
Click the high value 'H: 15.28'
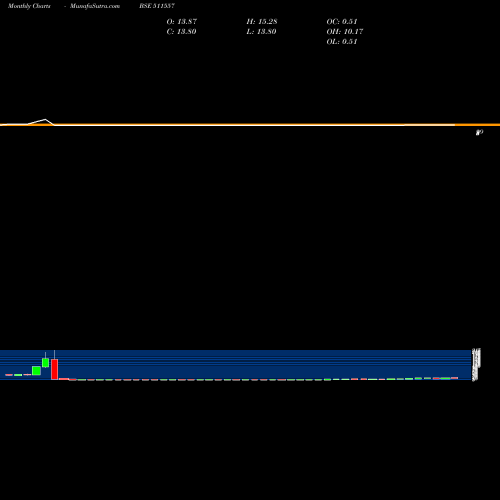click(262, 21)
